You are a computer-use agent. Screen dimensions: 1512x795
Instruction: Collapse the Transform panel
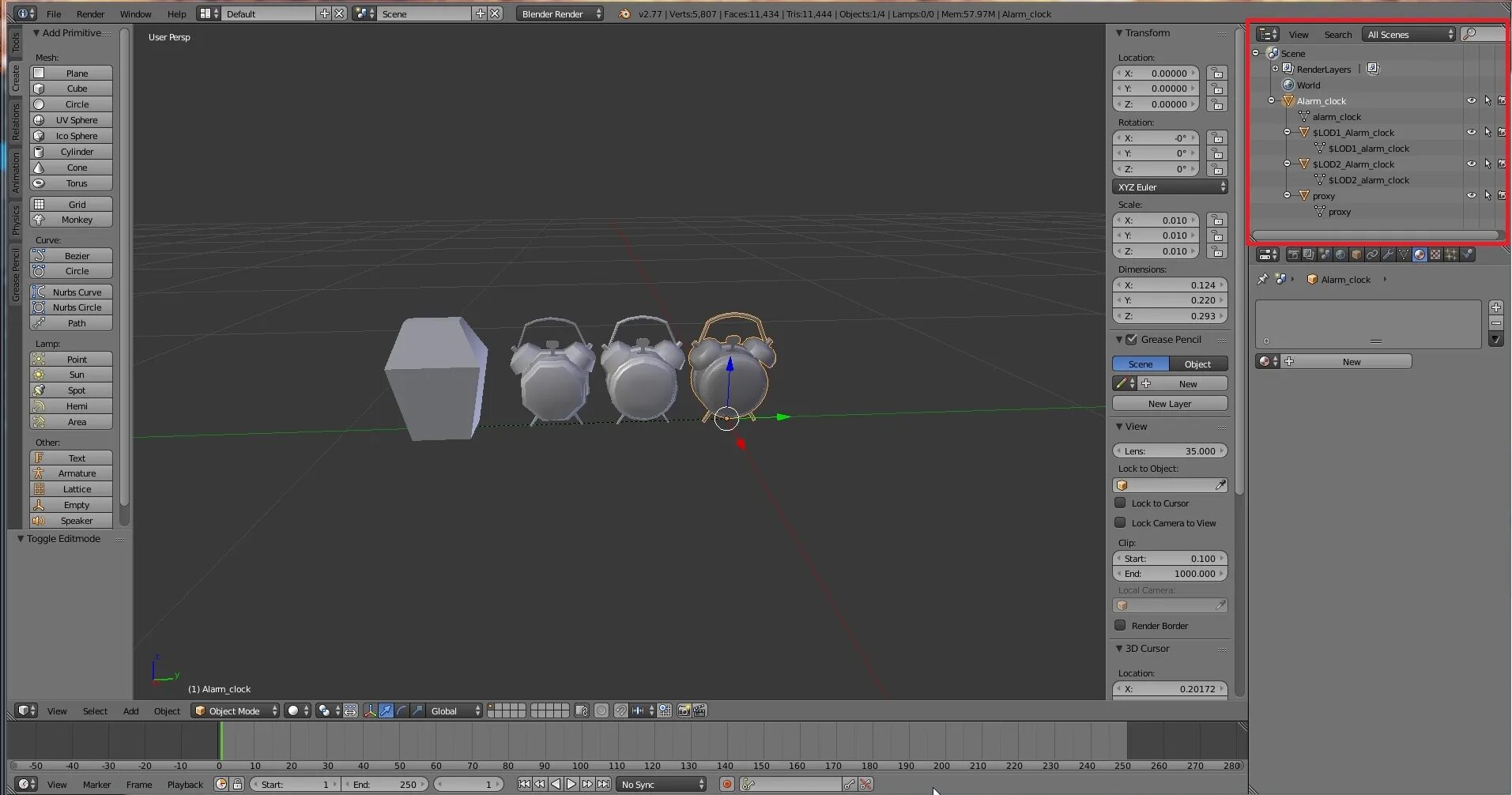coord(1120,33)
